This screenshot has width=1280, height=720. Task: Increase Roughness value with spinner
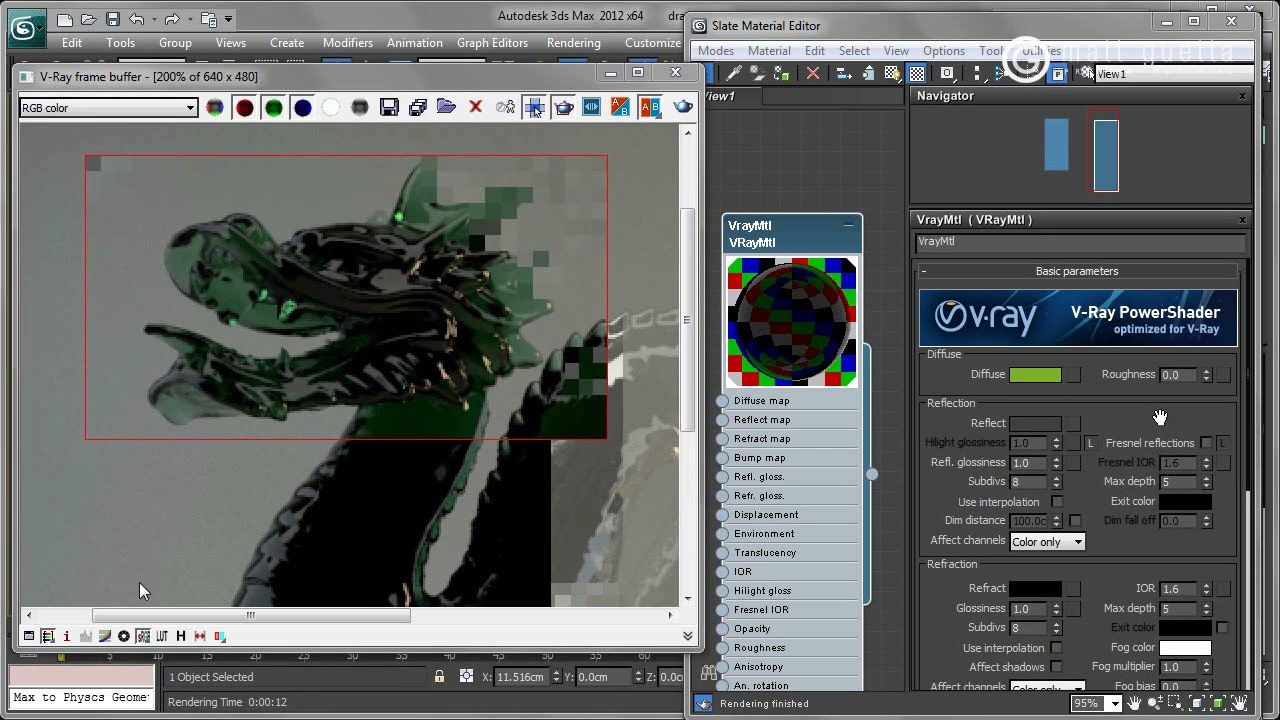[x=1206, y=371]
